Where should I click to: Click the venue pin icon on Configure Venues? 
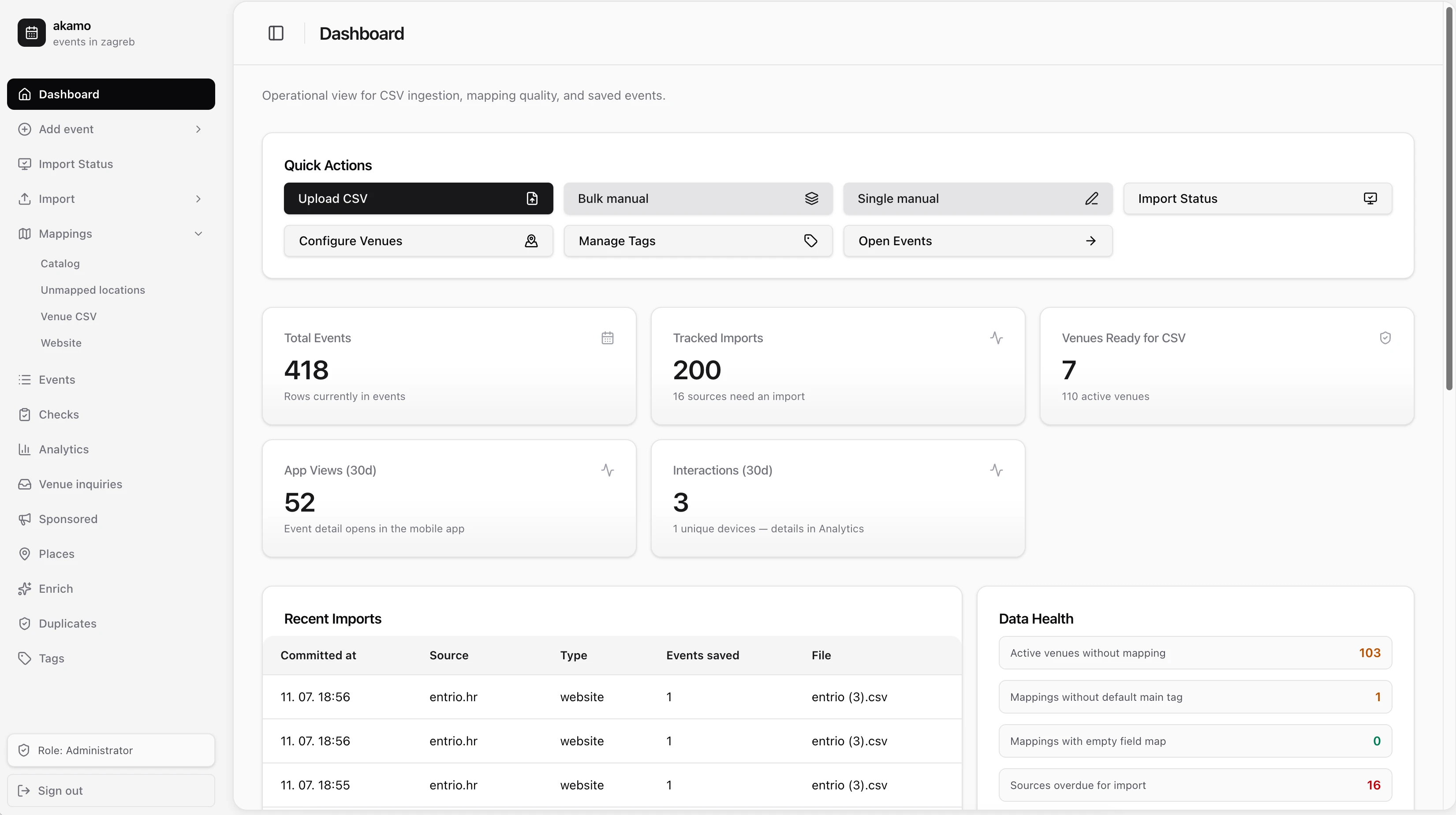[531, 241]
